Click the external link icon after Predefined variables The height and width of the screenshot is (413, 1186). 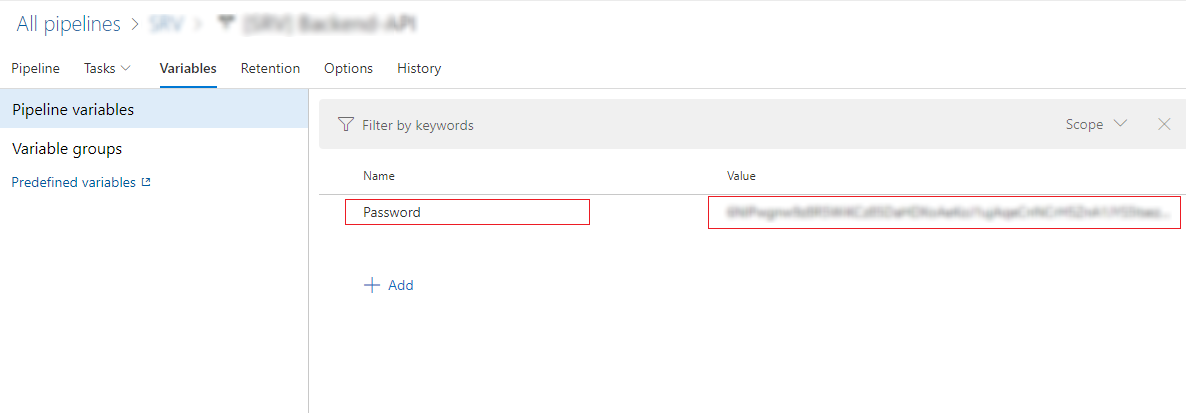coord(146,183)
